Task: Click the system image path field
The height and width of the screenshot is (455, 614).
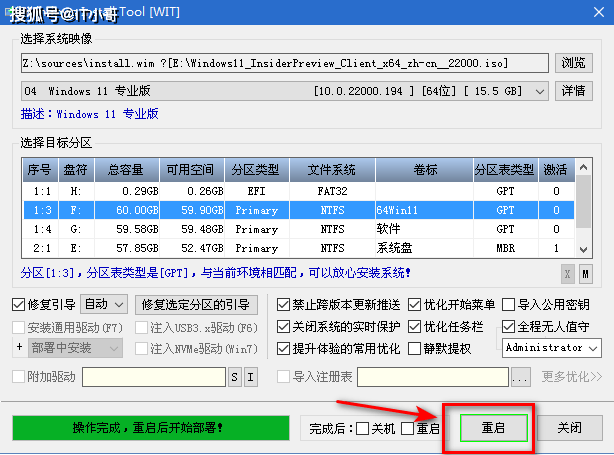Action: [285, 63]
